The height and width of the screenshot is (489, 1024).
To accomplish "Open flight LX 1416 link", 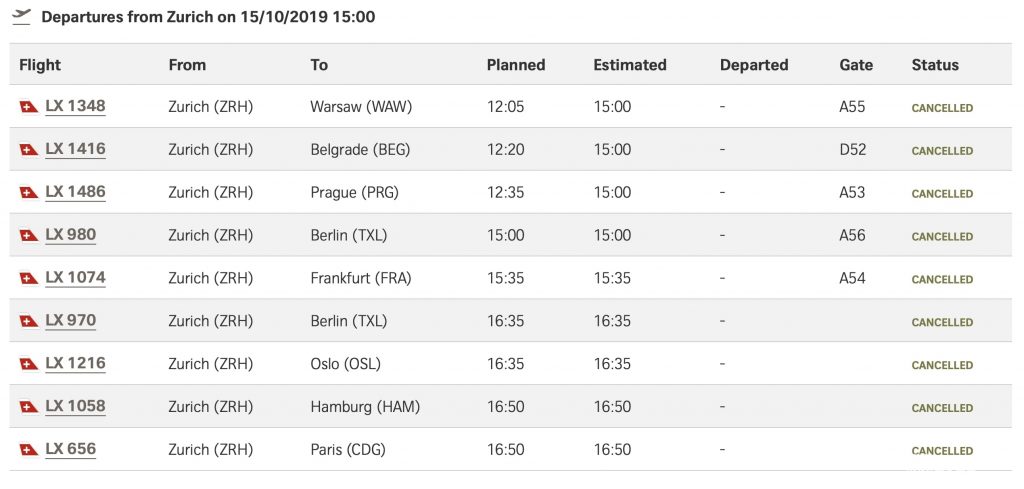I will click(75, 149).
